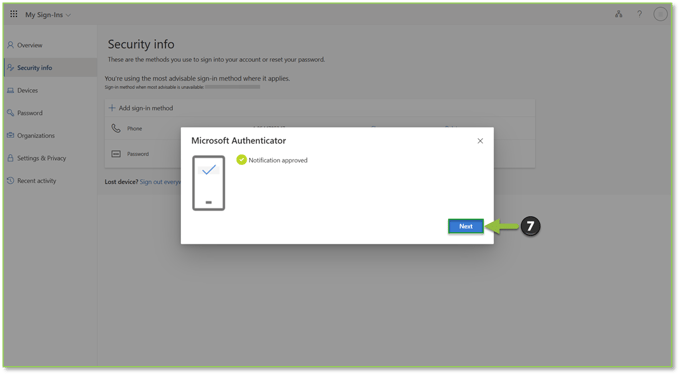
Task: Click the Recent activity clock icon
Action: tap(10, 180)
